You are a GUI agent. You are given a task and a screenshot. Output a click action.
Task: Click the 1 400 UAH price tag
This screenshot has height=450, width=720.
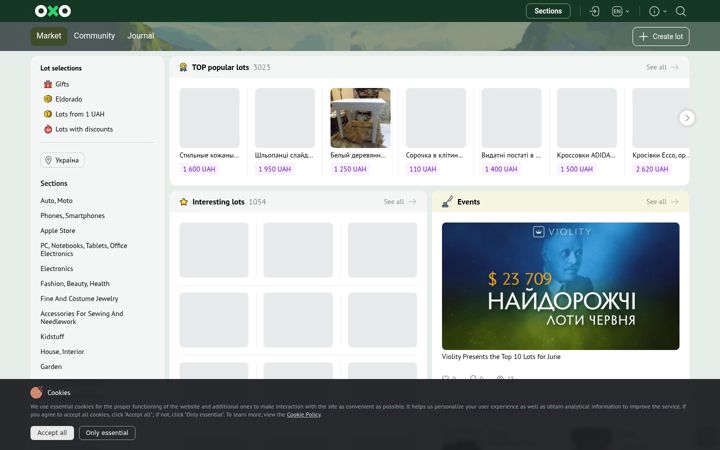(501, 169)
